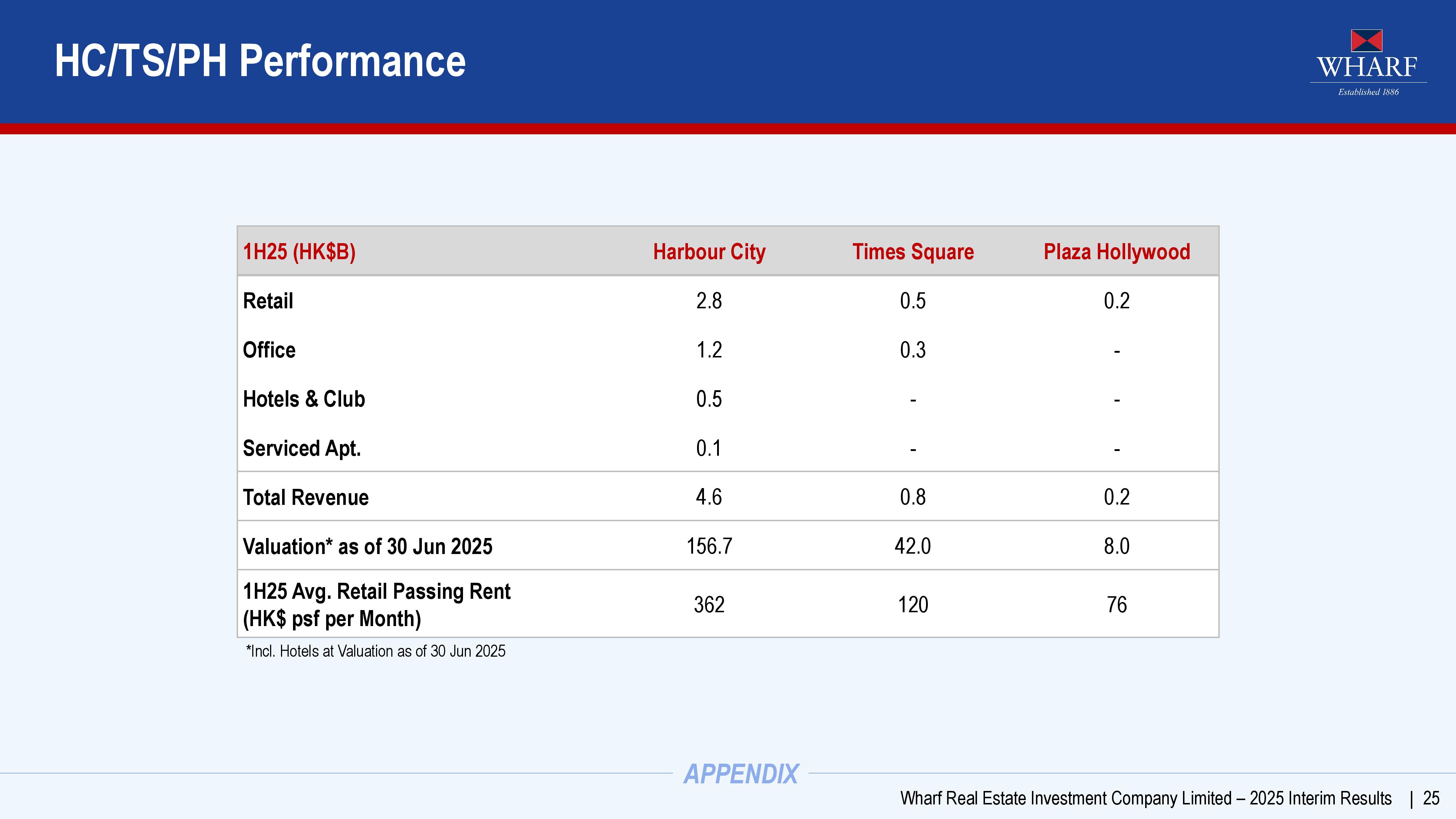Click the 1H25 (HK$B) header cell
1456x819 pixels.
(299, 252)
